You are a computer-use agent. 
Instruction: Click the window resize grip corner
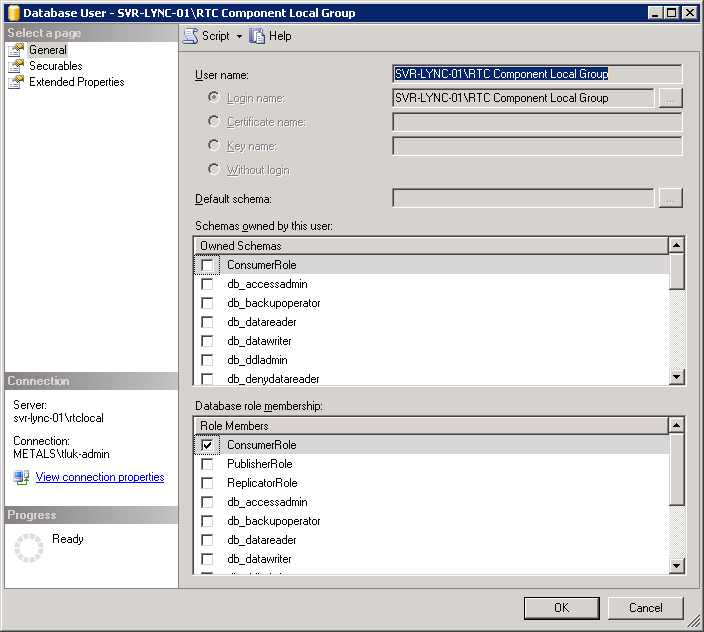[694, 622]
